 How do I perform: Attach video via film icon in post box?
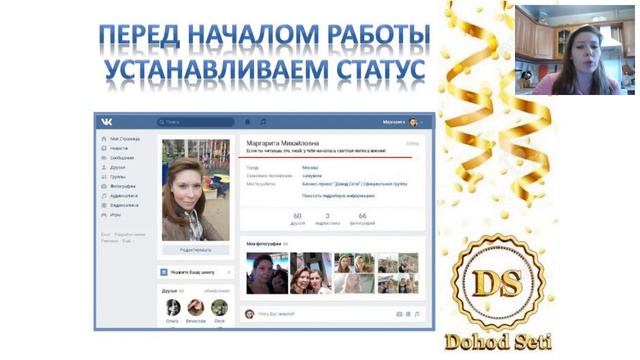[x=408, y=314]
